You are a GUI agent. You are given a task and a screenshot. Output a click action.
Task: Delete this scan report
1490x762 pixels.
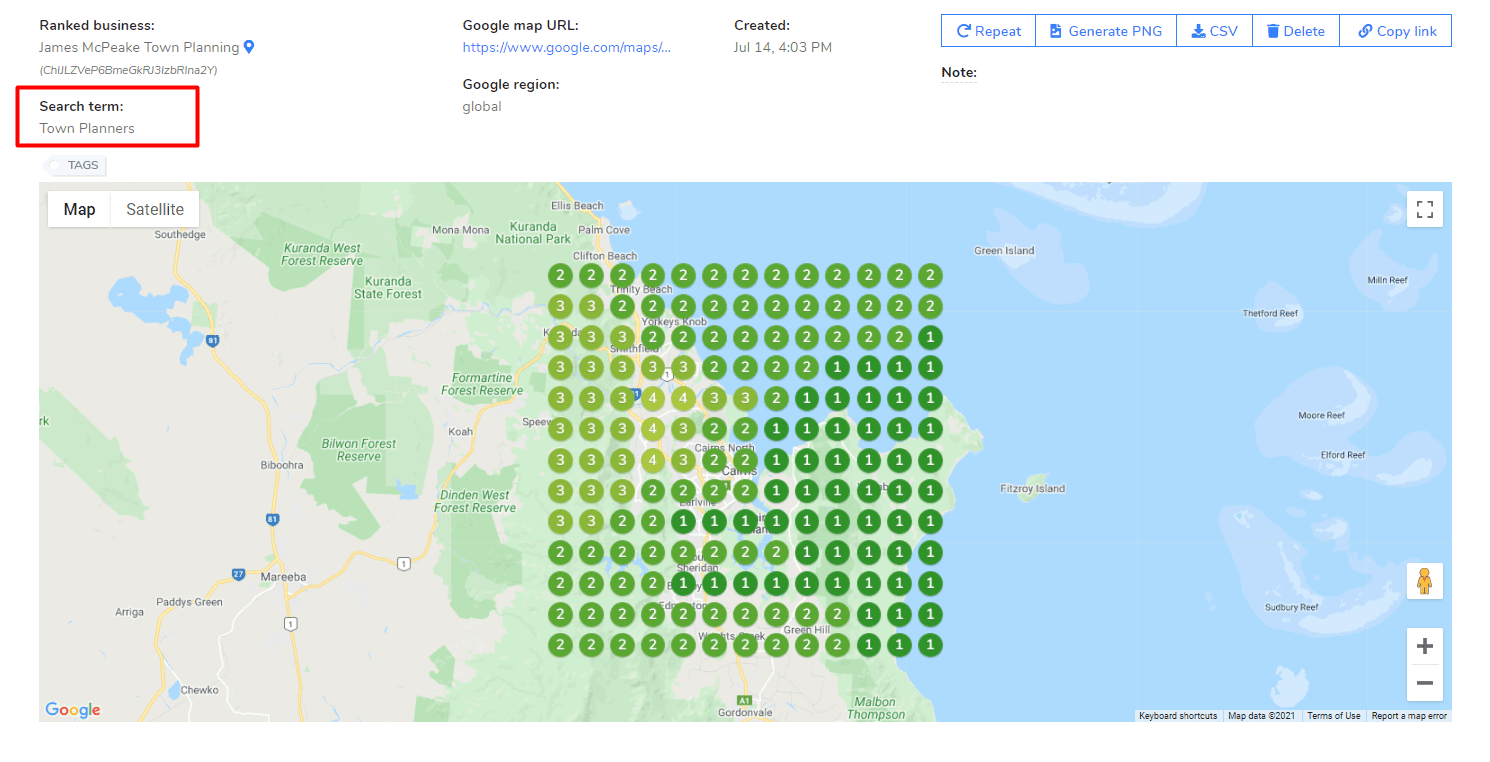click(x=1295, y=31)
